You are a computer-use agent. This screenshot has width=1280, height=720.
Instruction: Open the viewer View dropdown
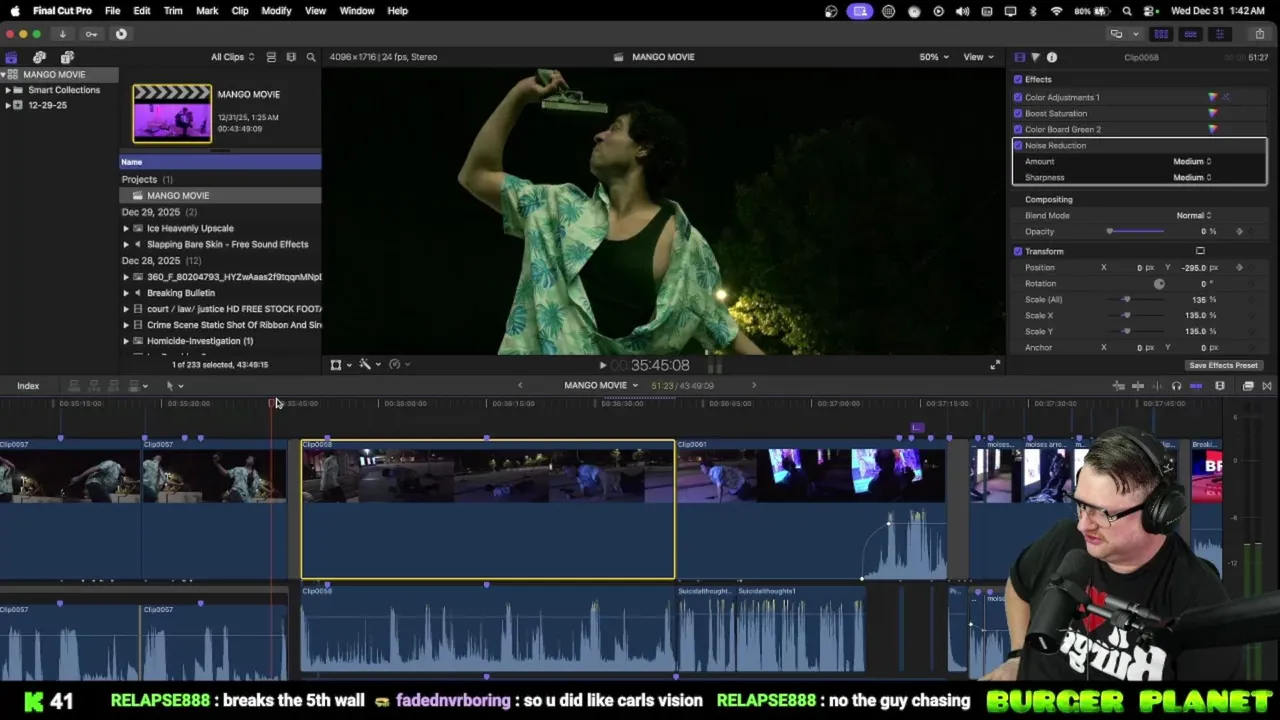click(978, 57)
